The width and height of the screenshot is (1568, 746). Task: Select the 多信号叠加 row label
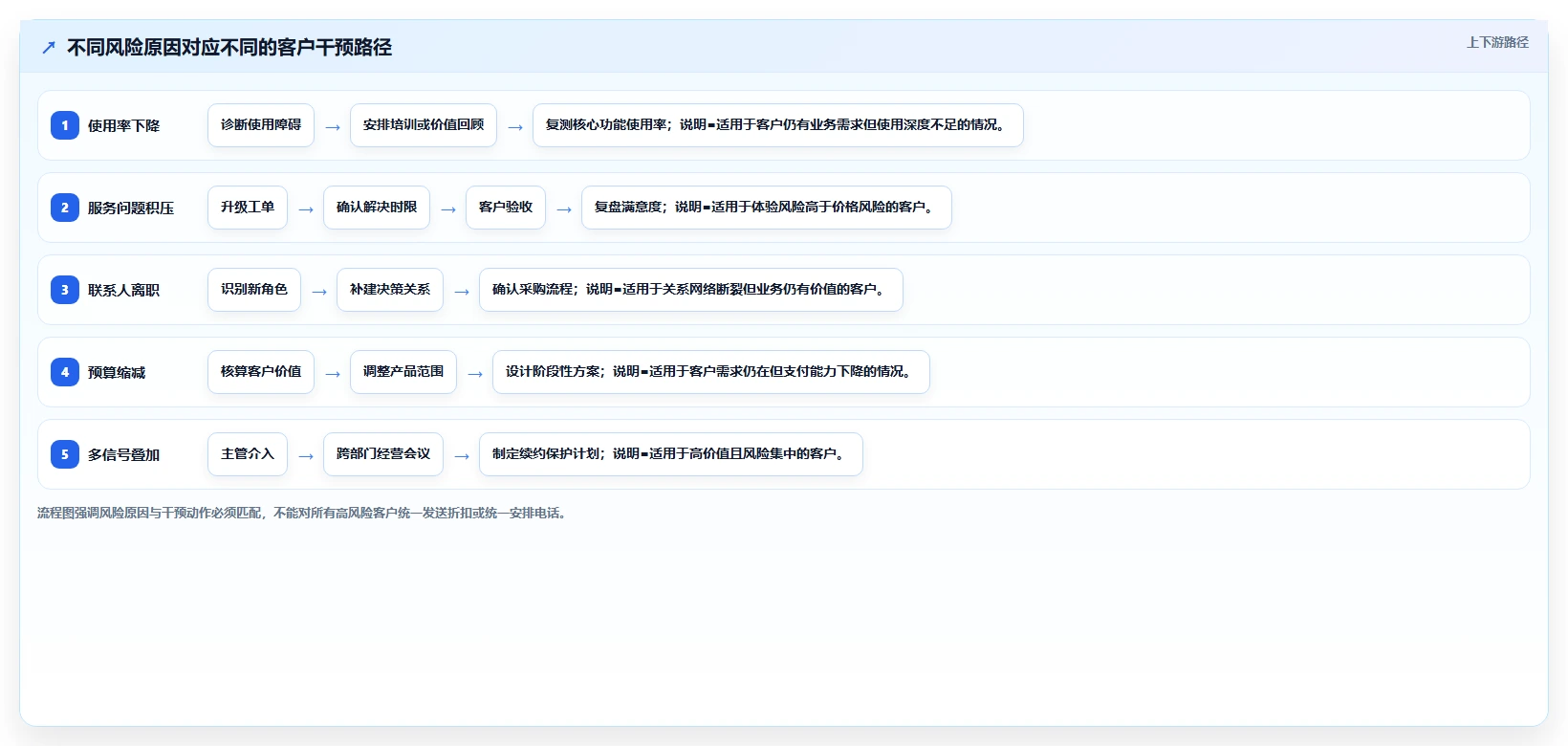click(123, 454)
